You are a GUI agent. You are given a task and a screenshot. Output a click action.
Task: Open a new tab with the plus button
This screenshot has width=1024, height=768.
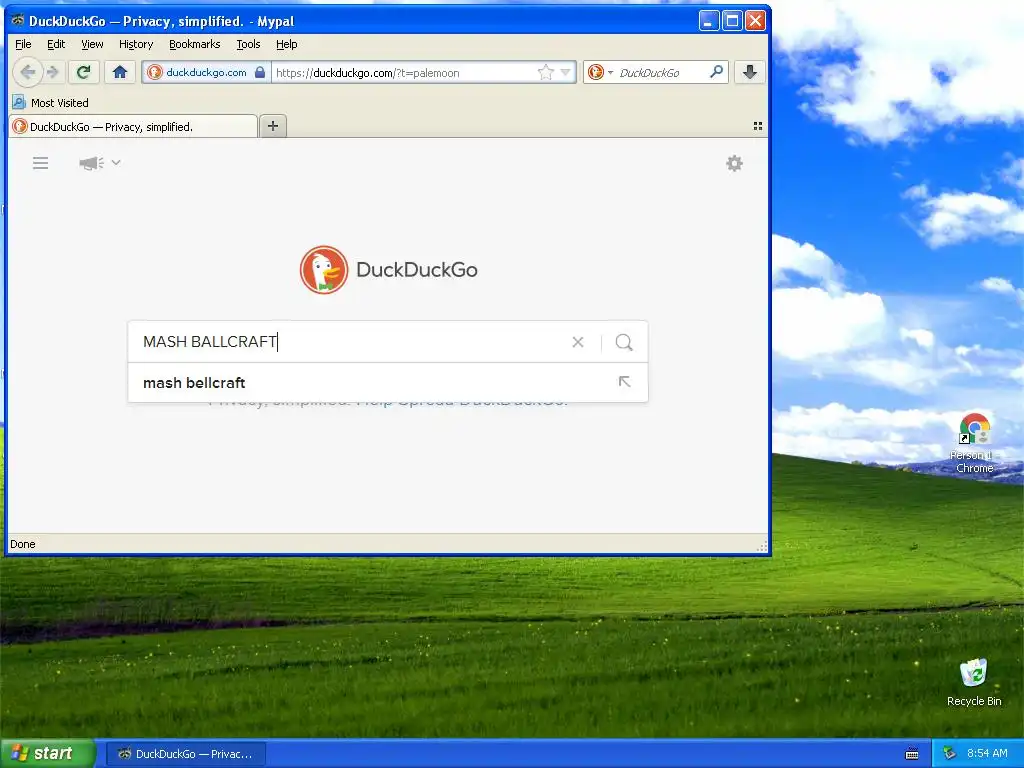coord(273,126)
